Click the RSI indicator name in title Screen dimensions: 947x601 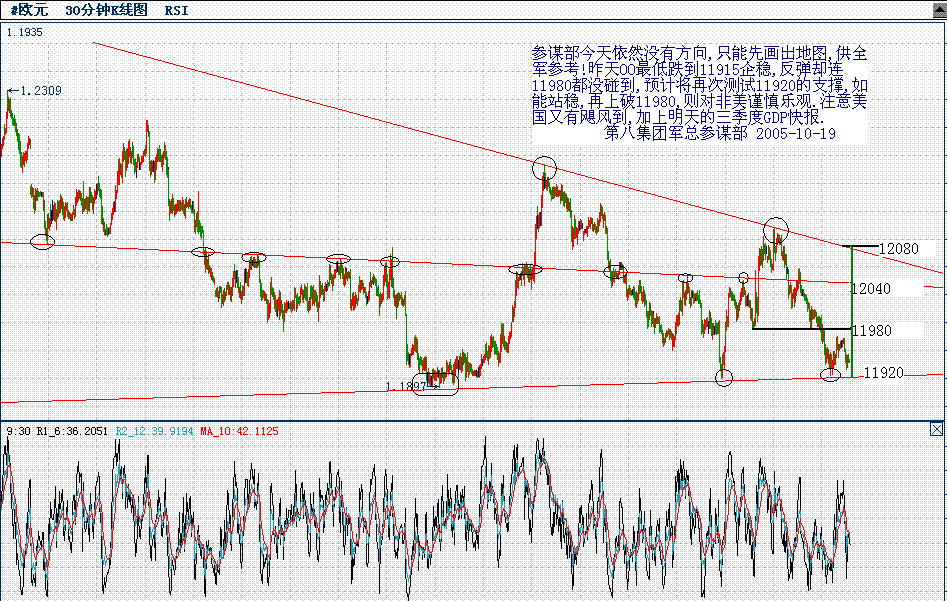[x=176, y=11]
